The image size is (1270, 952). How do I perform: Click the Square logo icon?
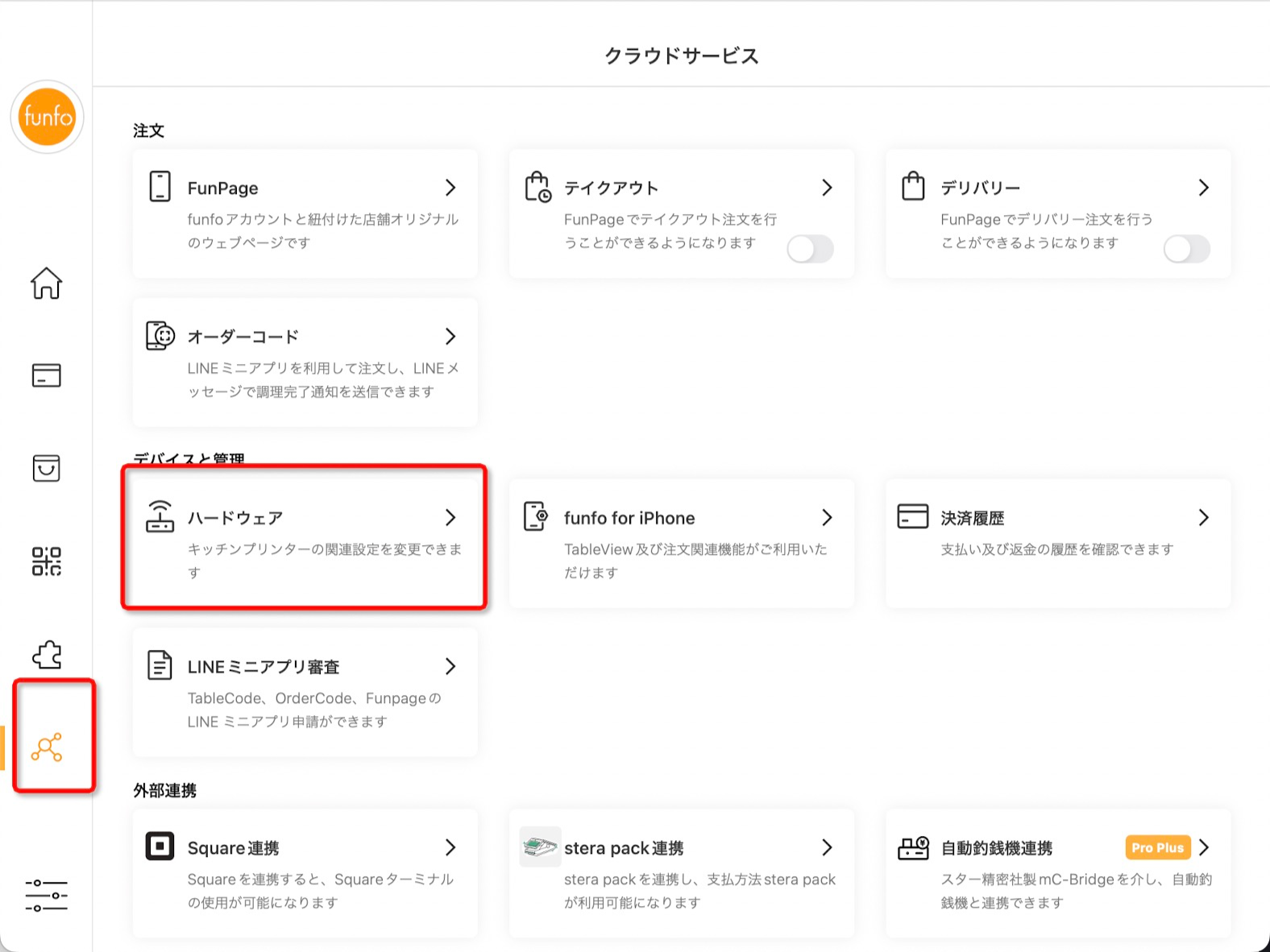(160, 846)
